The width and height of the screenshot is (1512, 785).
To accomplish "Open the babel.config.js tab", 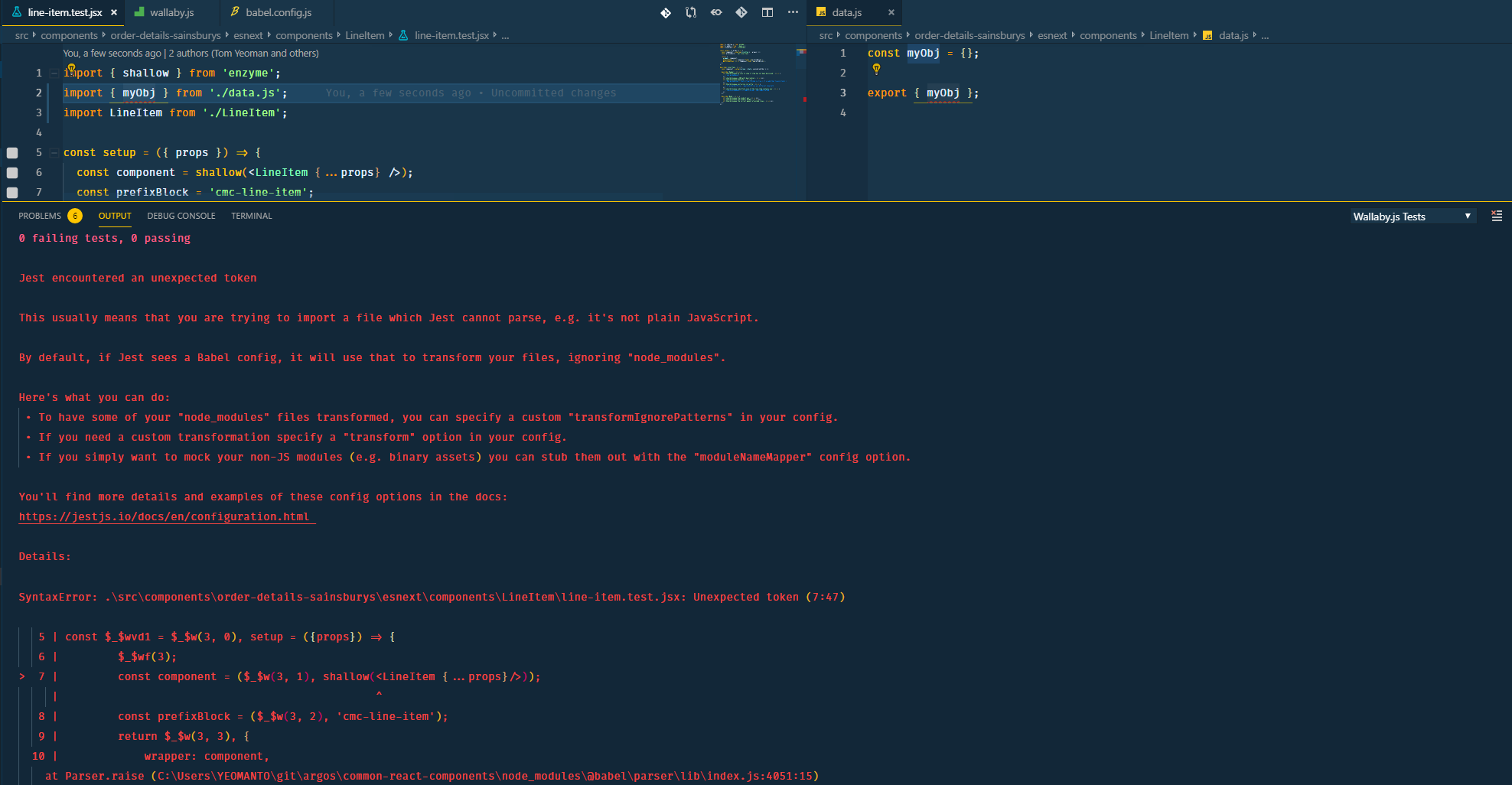I will coord(277,12).
